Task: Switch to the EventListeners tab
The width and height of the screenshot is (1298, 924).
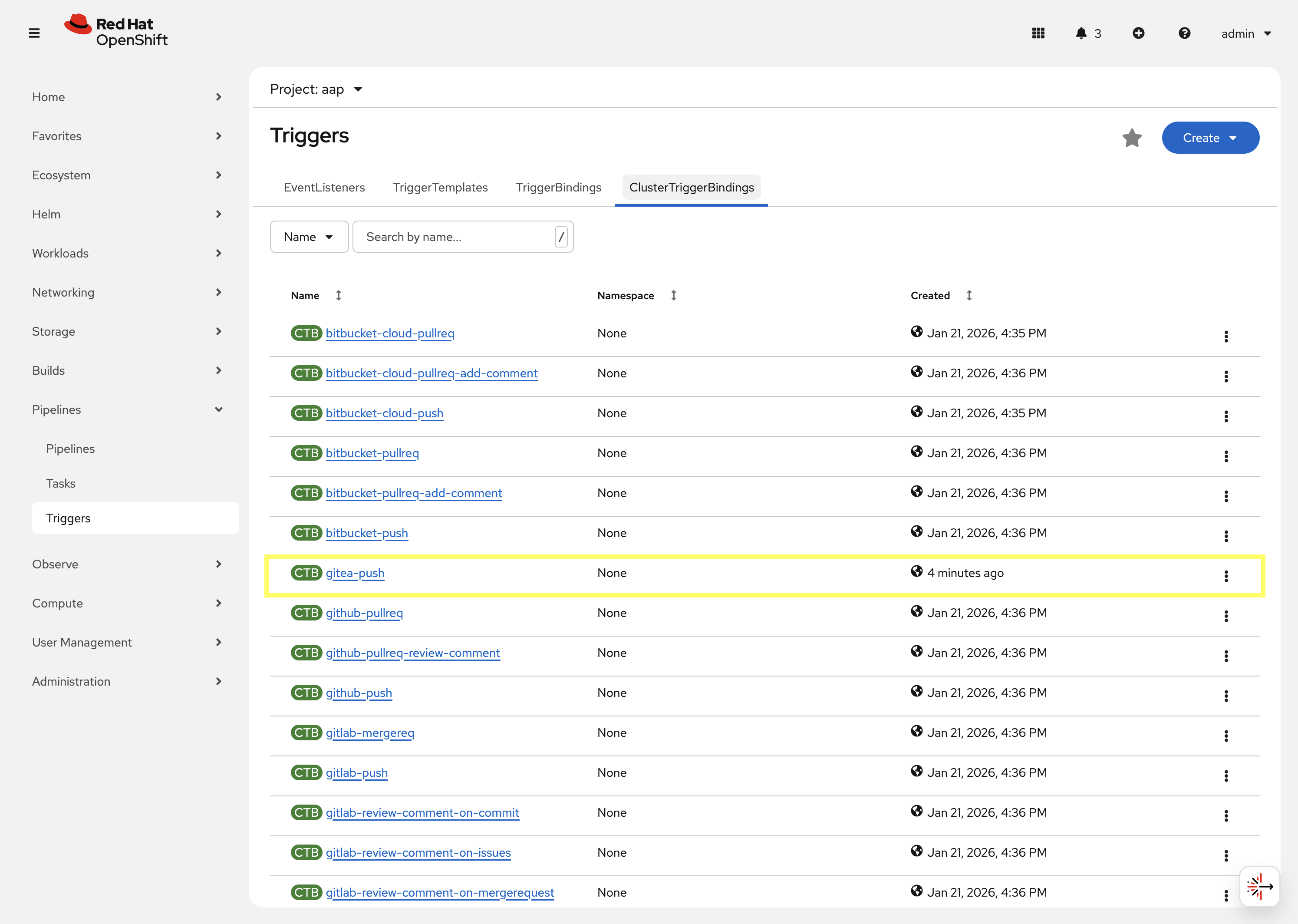Action: tap(324, 187)
